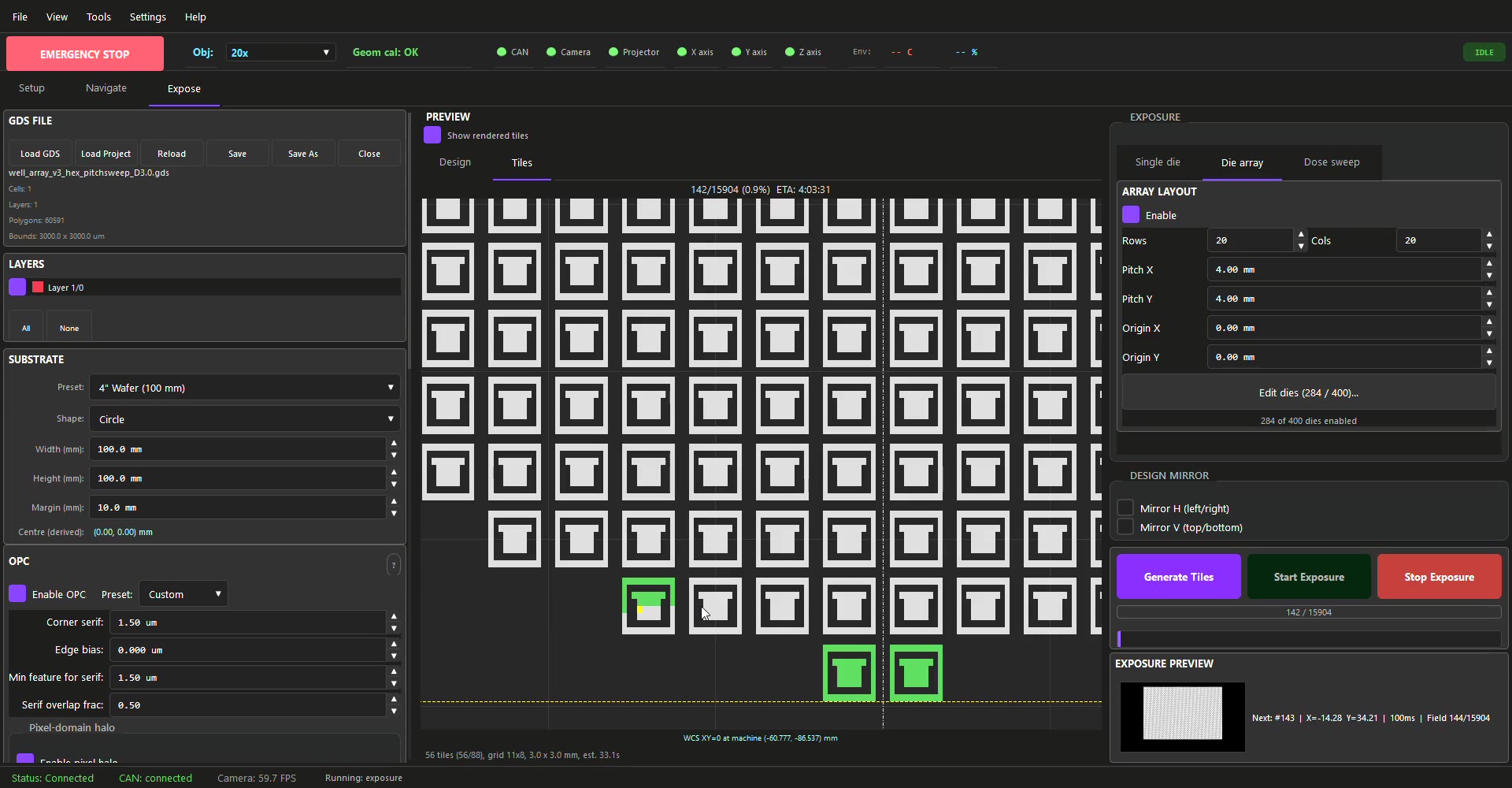Toggle Layer 1/0 visibility checkbox
1512x788 pixels.
pos(17,287)
